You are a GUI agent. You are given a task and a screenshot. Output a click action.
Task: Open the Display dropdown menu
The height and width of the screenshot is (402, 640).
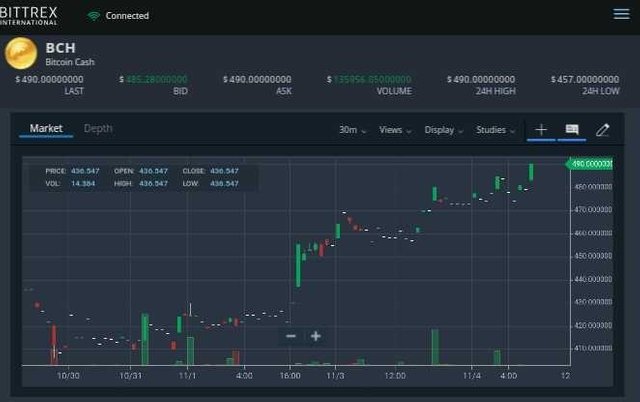click(444, 130)
